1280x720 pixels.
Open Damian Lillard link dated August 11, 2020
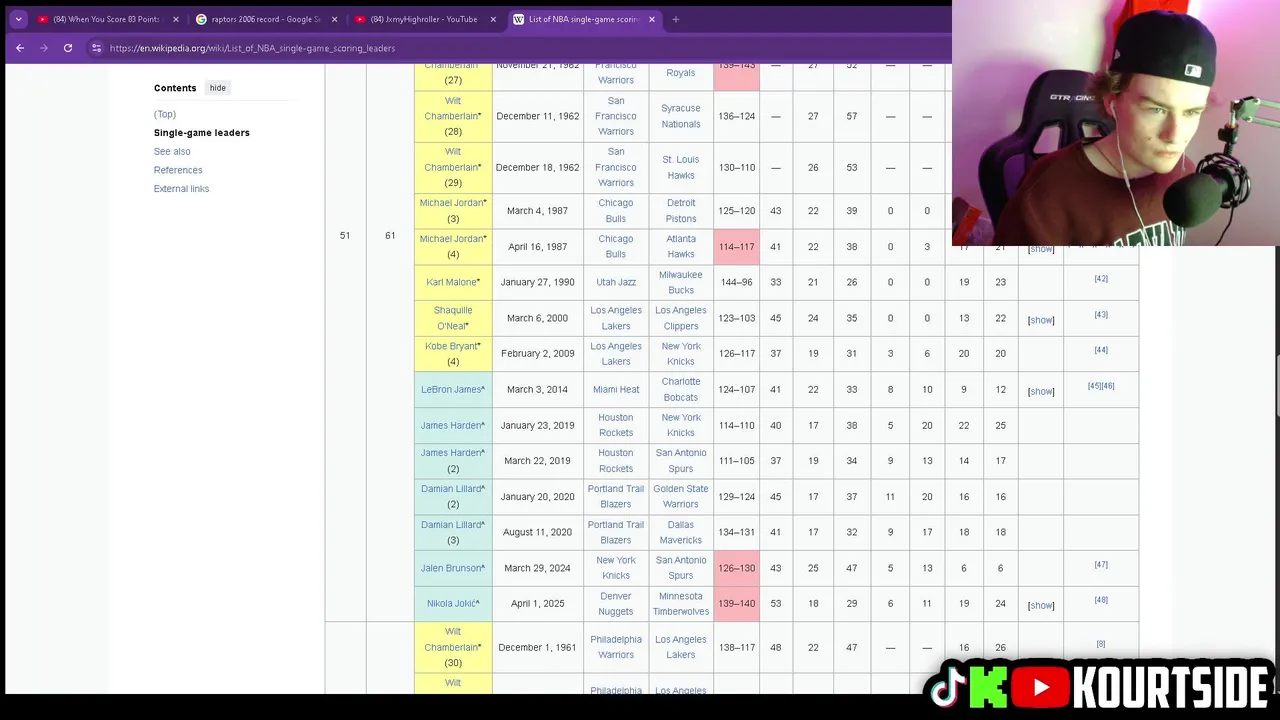click(x=451, y=524)
